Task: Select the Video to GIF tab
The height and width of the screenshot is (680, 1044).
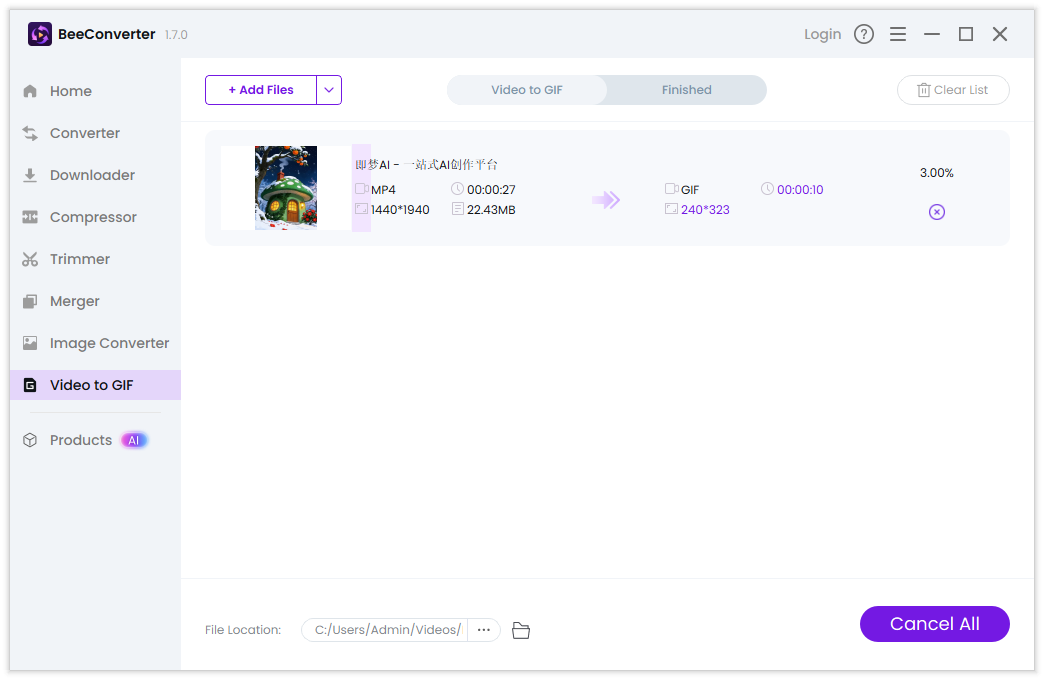Action: pyautogui.click(x=527, y=89)
